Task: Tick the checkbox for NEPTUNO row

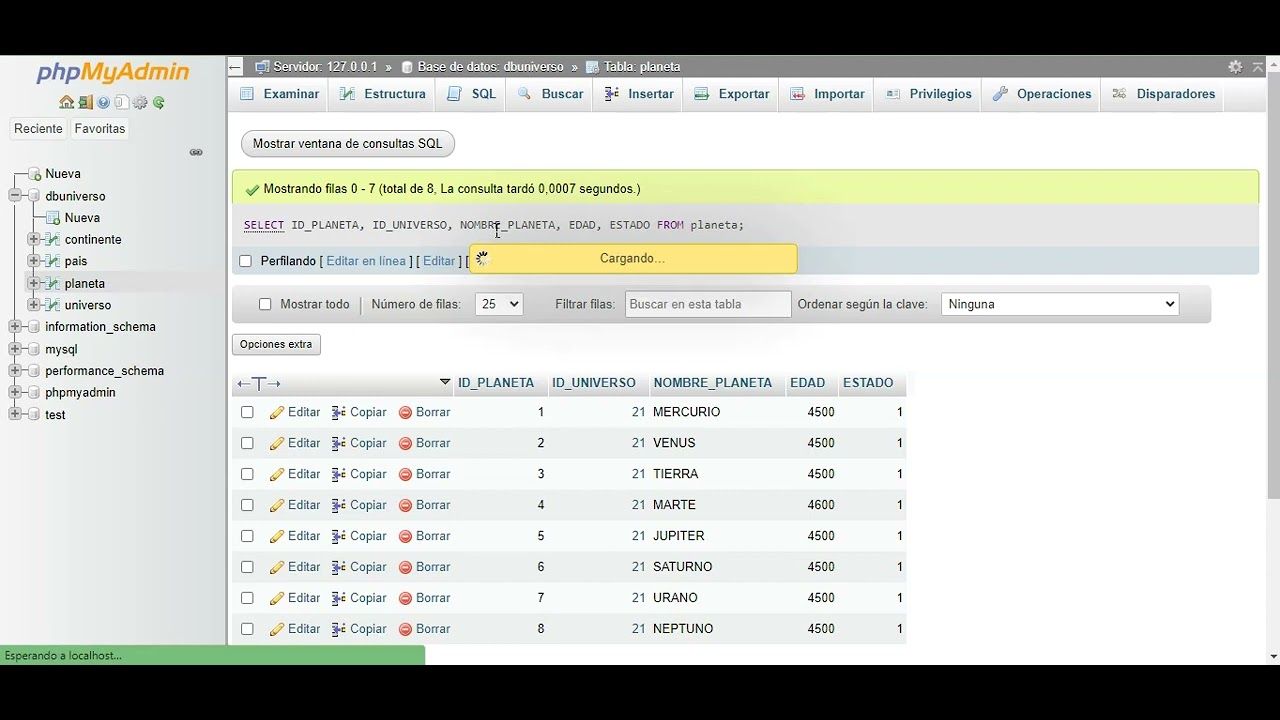Action: point(247,629)
